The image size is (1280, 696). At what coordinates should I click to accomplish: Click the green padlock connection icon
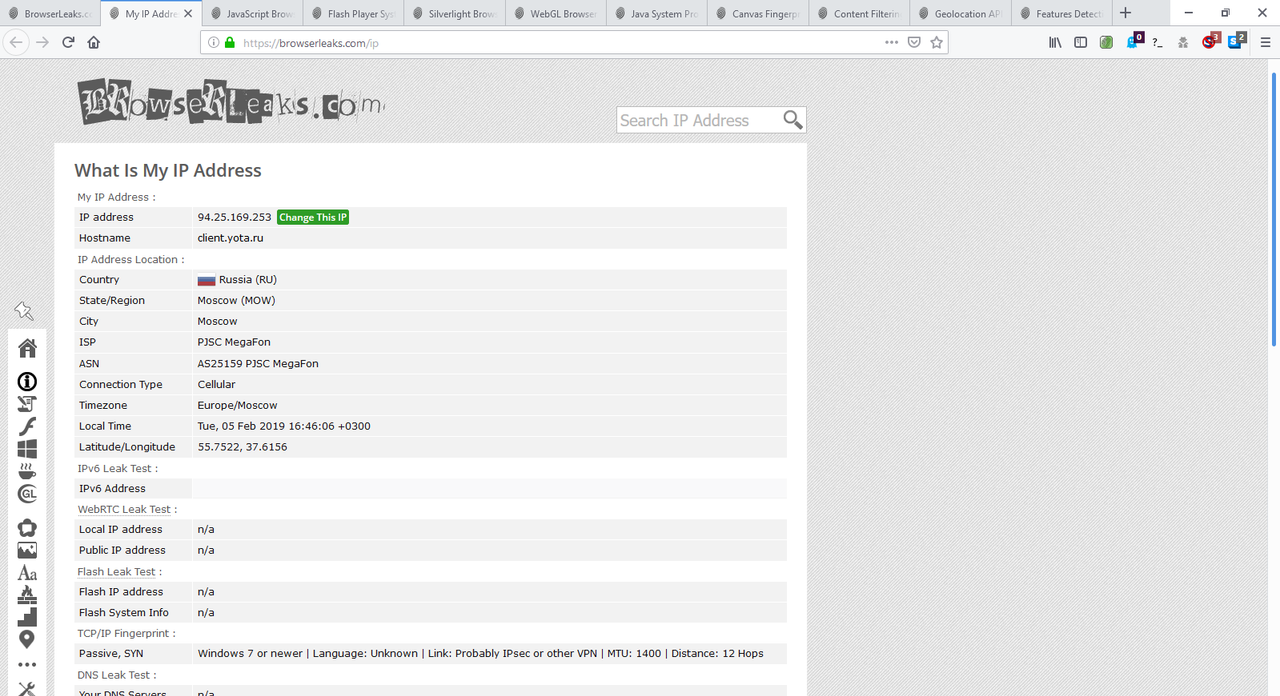(229, 43)
